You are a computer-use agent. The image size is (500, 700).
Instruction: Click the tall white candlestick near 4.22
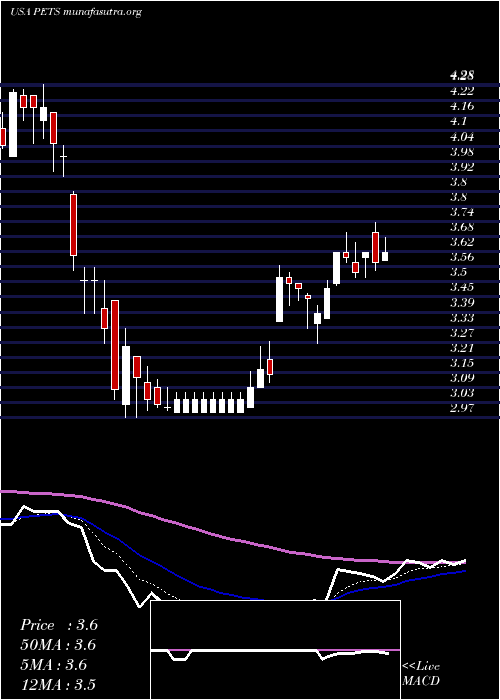tap(13, 124)
